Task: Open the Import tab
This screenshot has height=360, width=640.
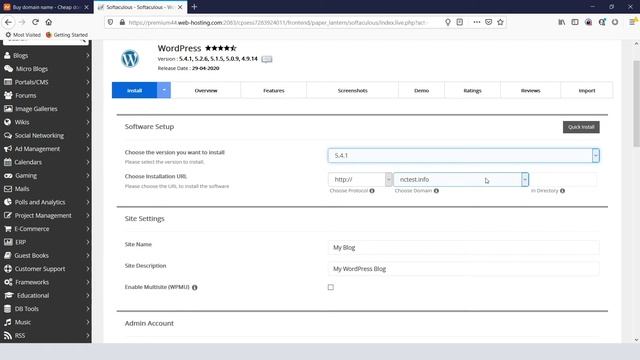Action: (x=587, y=90)
